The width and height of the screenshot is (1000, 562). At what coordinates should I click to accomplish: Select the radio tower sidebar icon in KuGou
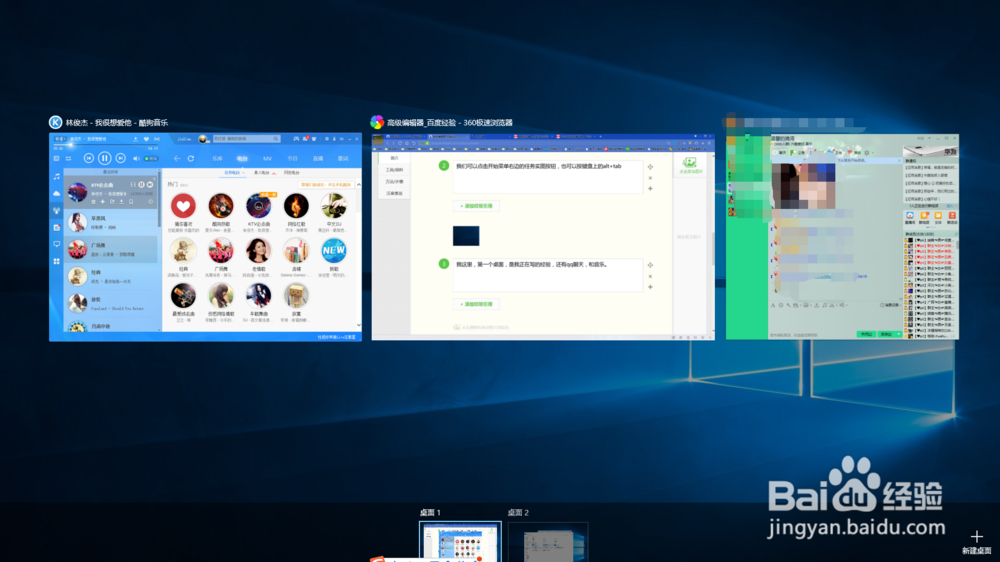click(x=57, y=210)
